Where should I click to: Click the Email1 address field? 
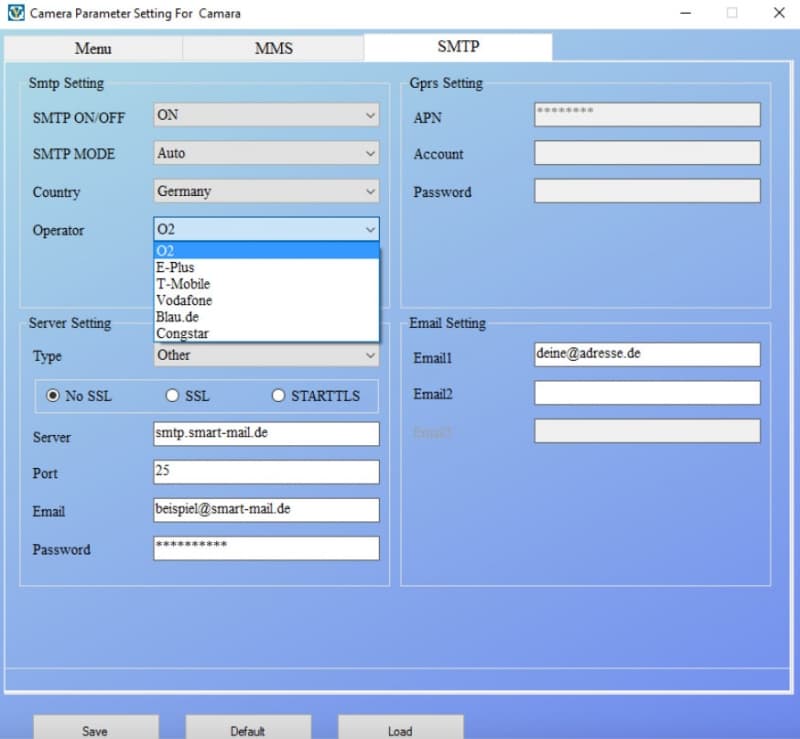click(x=647, y=355)
